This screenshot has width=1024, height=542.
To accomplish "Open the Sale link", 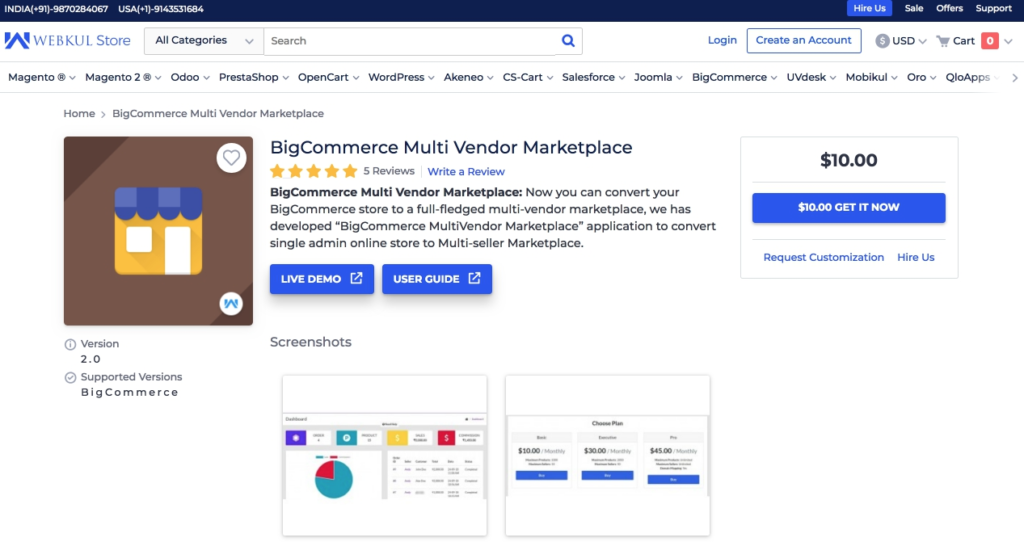I will pos(914,8).
